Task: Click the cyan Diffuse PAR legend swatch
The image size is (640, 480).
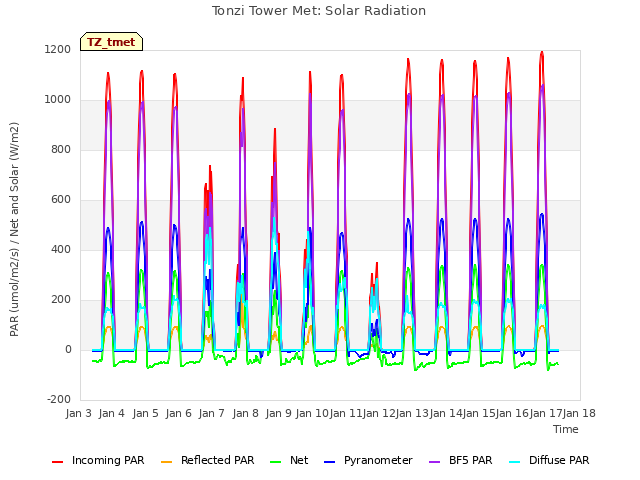Action: (x=515, y=462)
